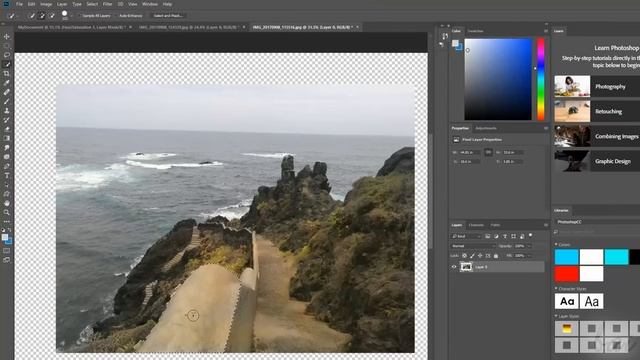The width and height of the screenshot is (640, 360).
Task: Select the Move tool
Action: click(x=7, y=37)
